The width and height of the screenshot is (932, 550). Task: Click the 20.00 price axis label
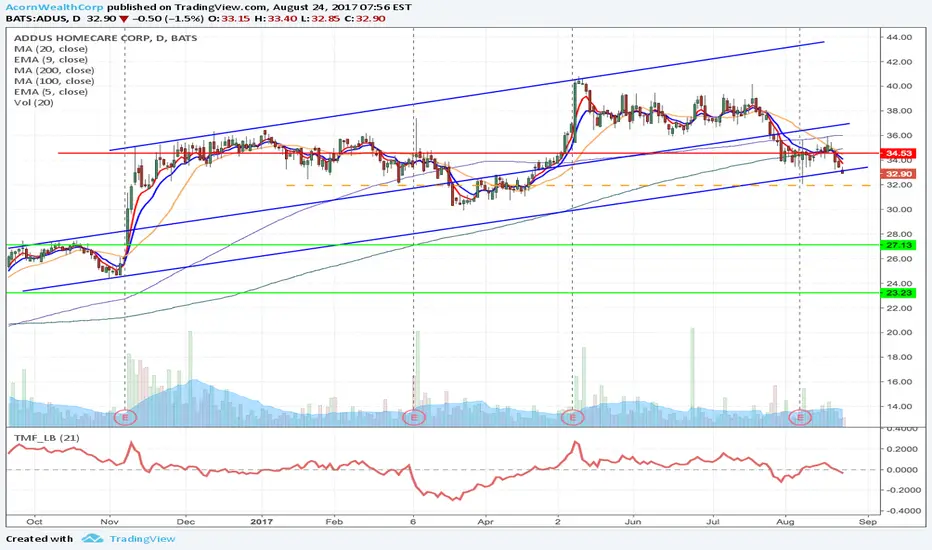(899, 332)
